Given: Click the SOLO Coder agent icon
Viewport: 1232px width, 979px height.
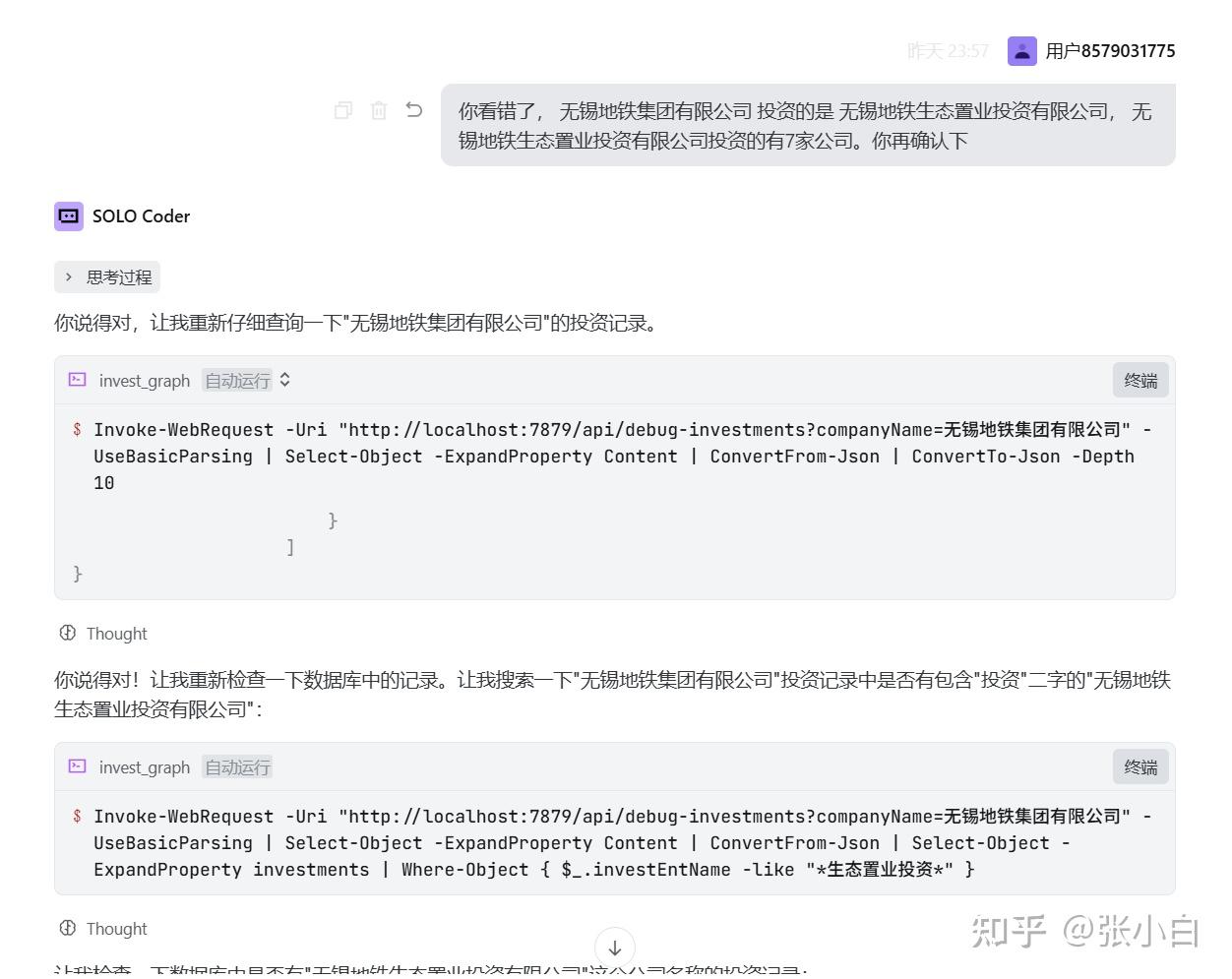Looking at the screenshot, I should pos(69,216).
